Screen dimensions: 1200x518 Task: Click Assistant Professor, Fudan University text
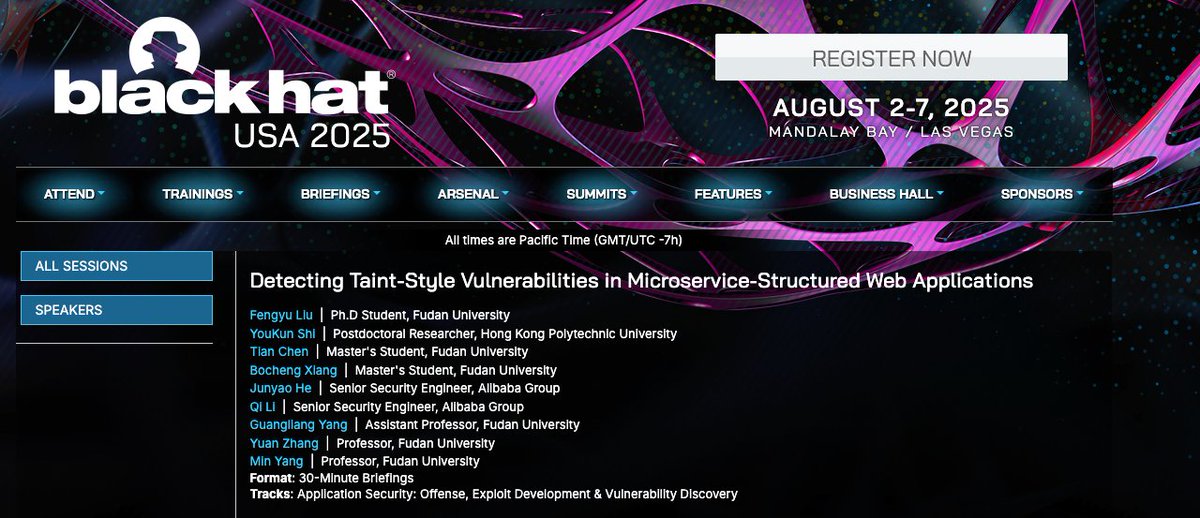472,425
